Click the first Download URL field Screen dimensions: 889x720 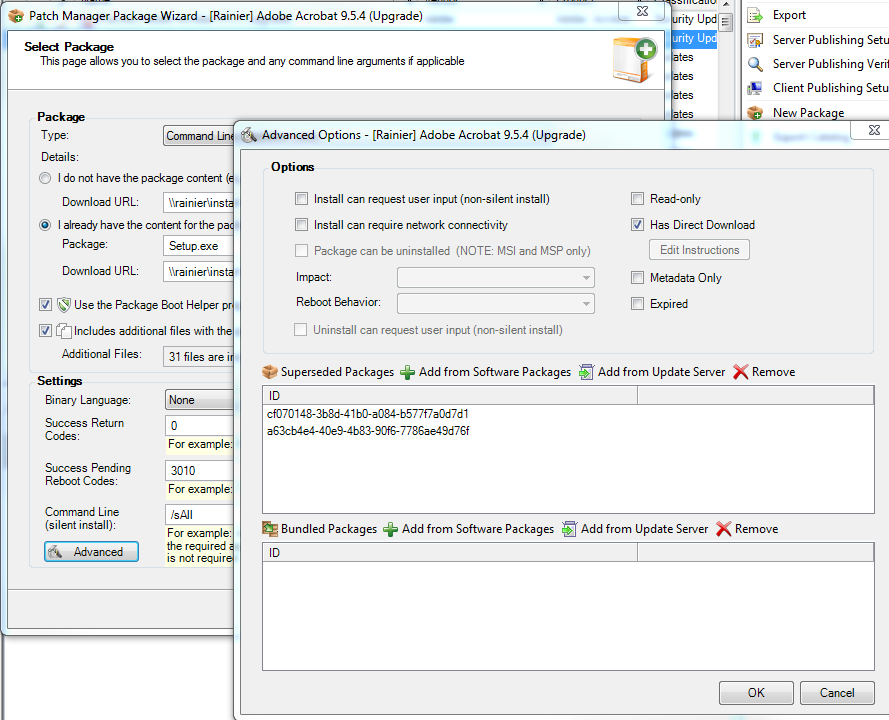click(x=199, y=202)
